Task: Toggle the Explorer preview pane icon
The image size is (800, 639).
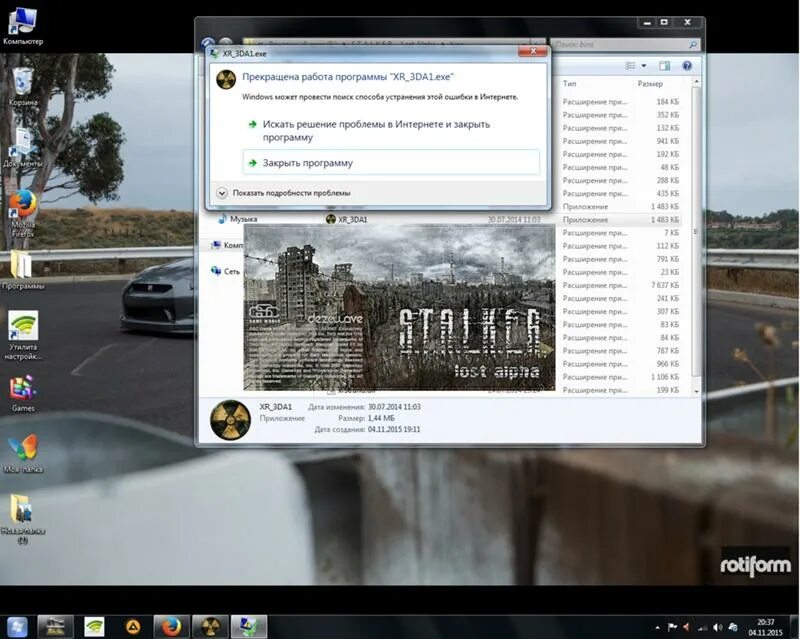Action: (x=664, y=66)
